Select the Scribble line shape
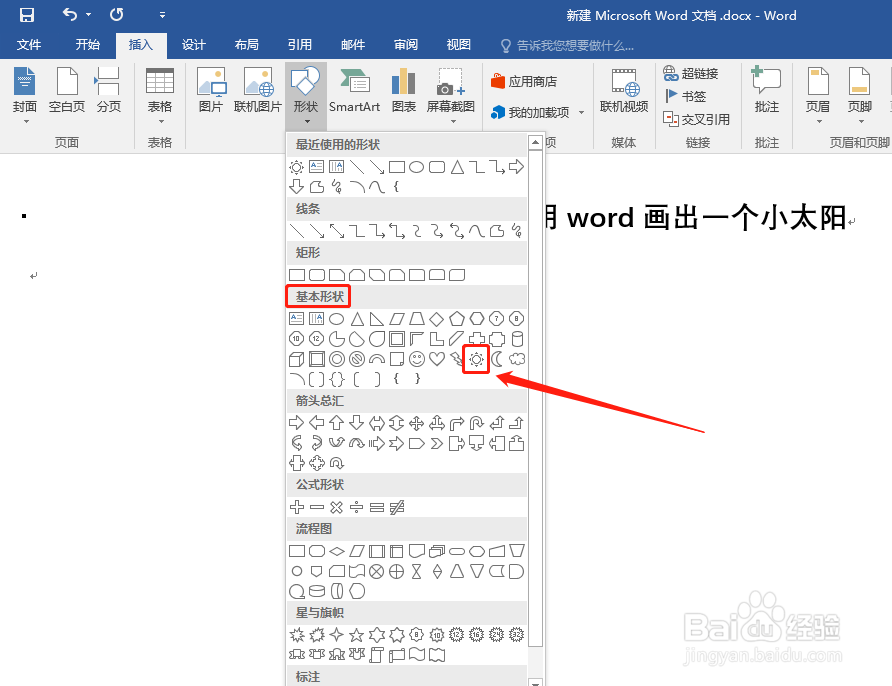The width and height of the screenshot is (892, 686). [x=517, y=230]
